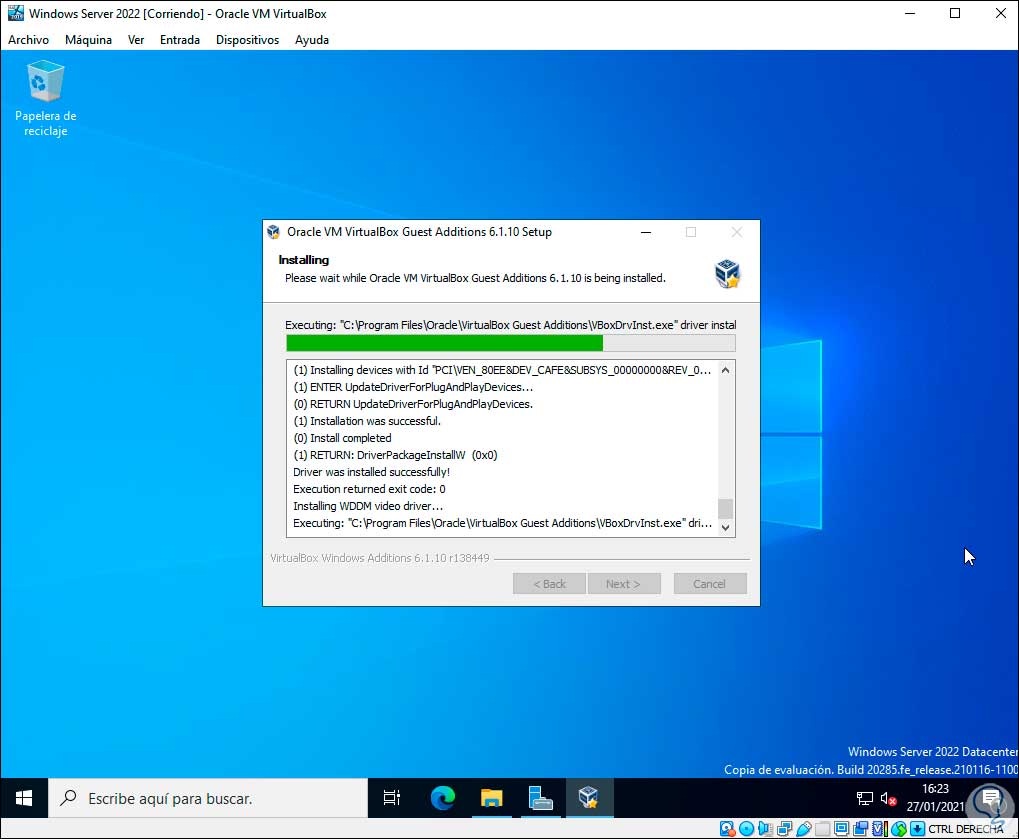
Task: Select the '(1) Installation was successful.' line
Action: click(367, 421)
